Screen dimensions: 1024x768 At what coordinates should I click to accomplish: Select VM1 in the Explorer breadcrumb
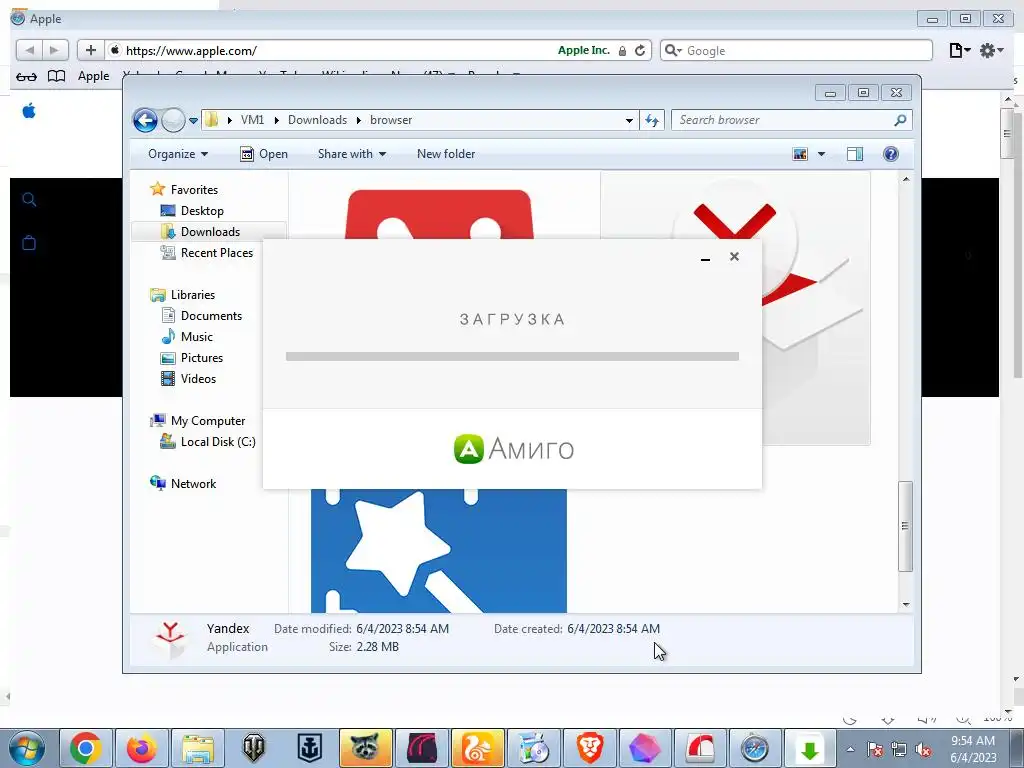[x=252, y=120]
